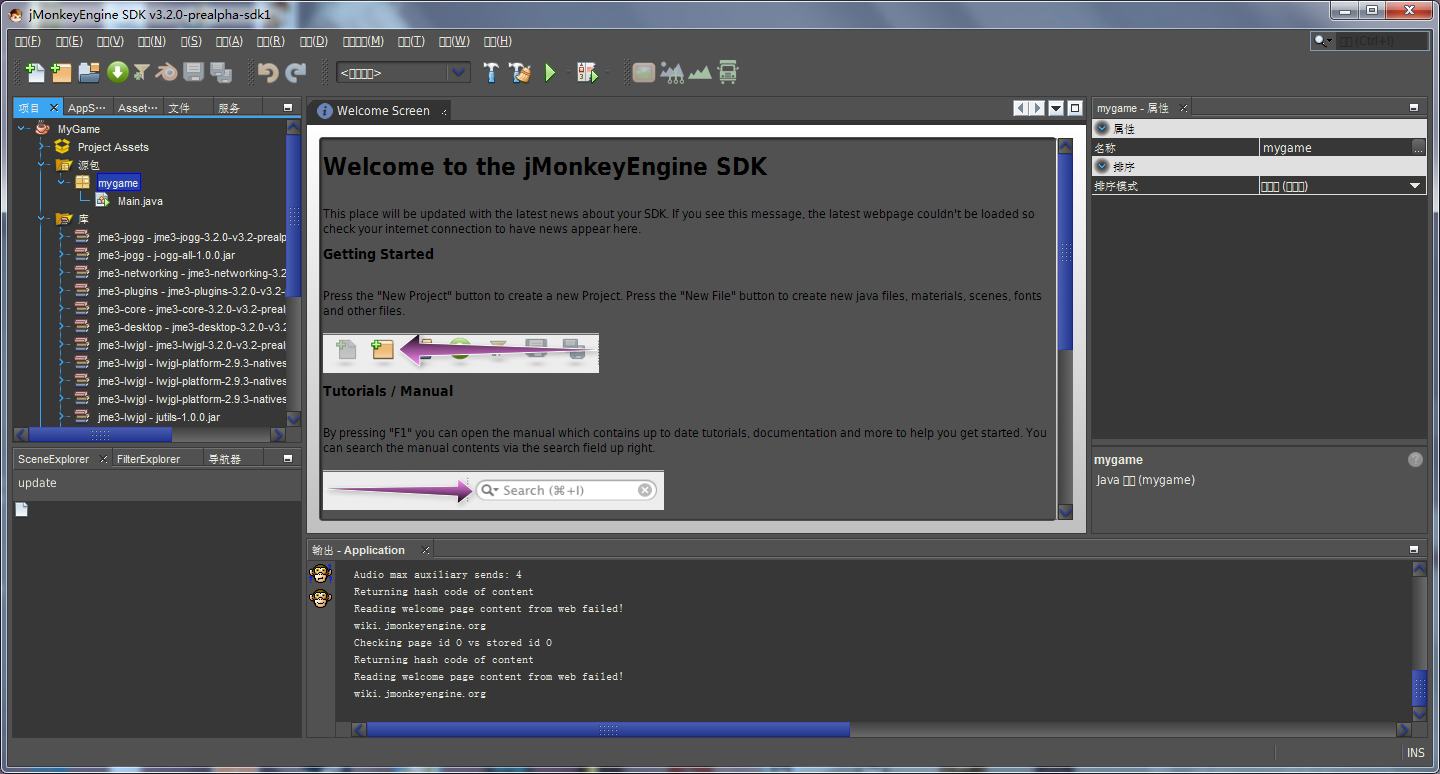This screenshot has width=1440, height=774.
Task: Click the green Run Project play icon
Action: coord(549,72)
